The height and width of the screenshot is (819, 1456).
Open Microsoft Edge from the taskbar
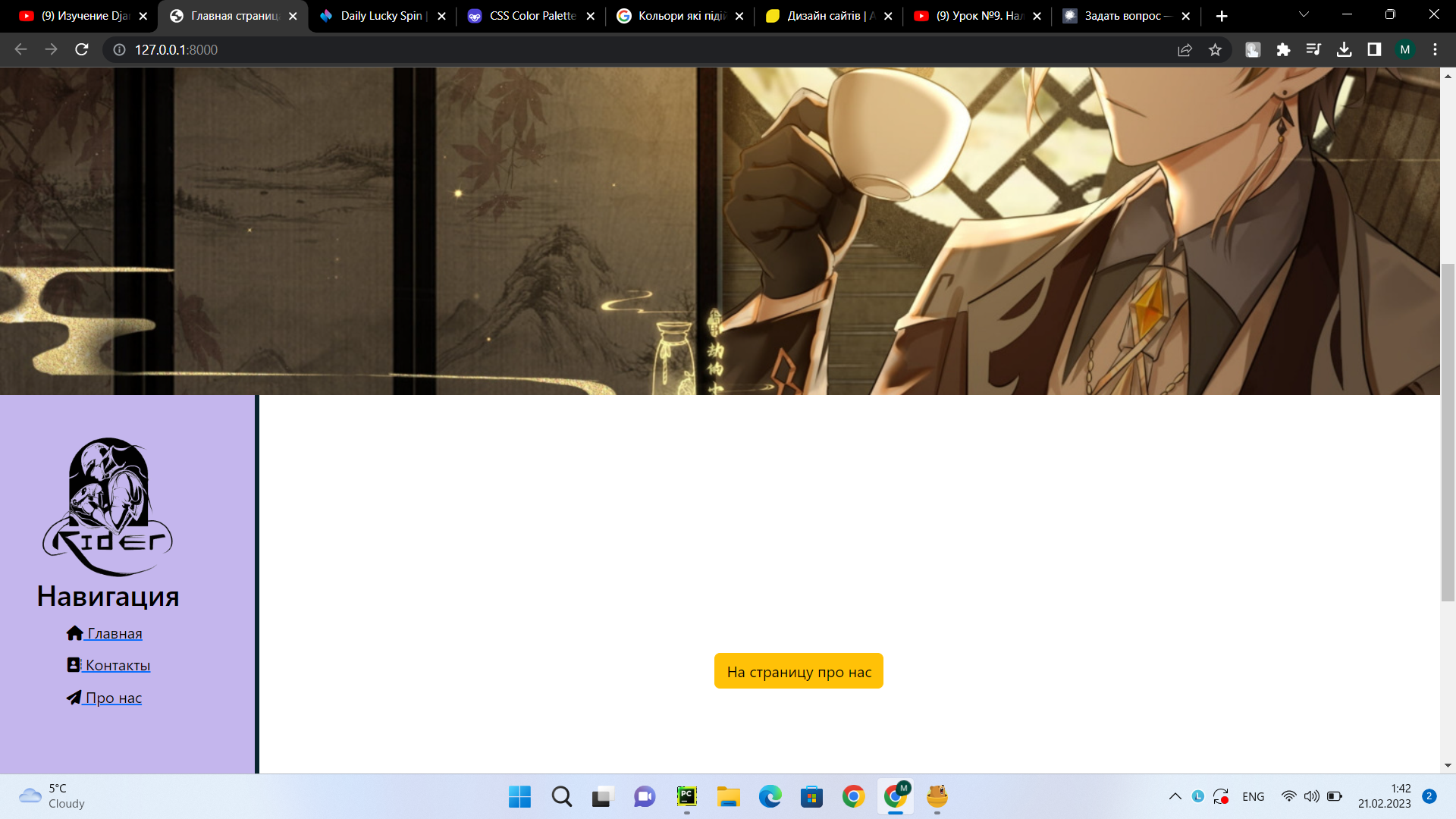point(770,796)
